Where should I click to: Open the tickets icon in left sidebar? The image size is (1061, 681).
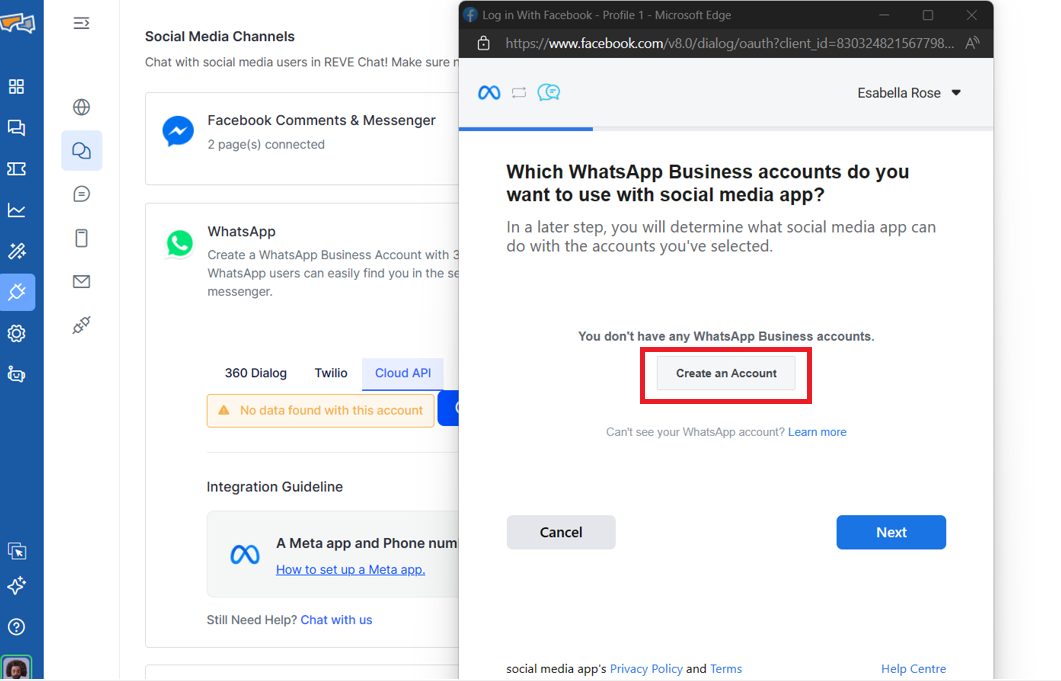[16, 169]
